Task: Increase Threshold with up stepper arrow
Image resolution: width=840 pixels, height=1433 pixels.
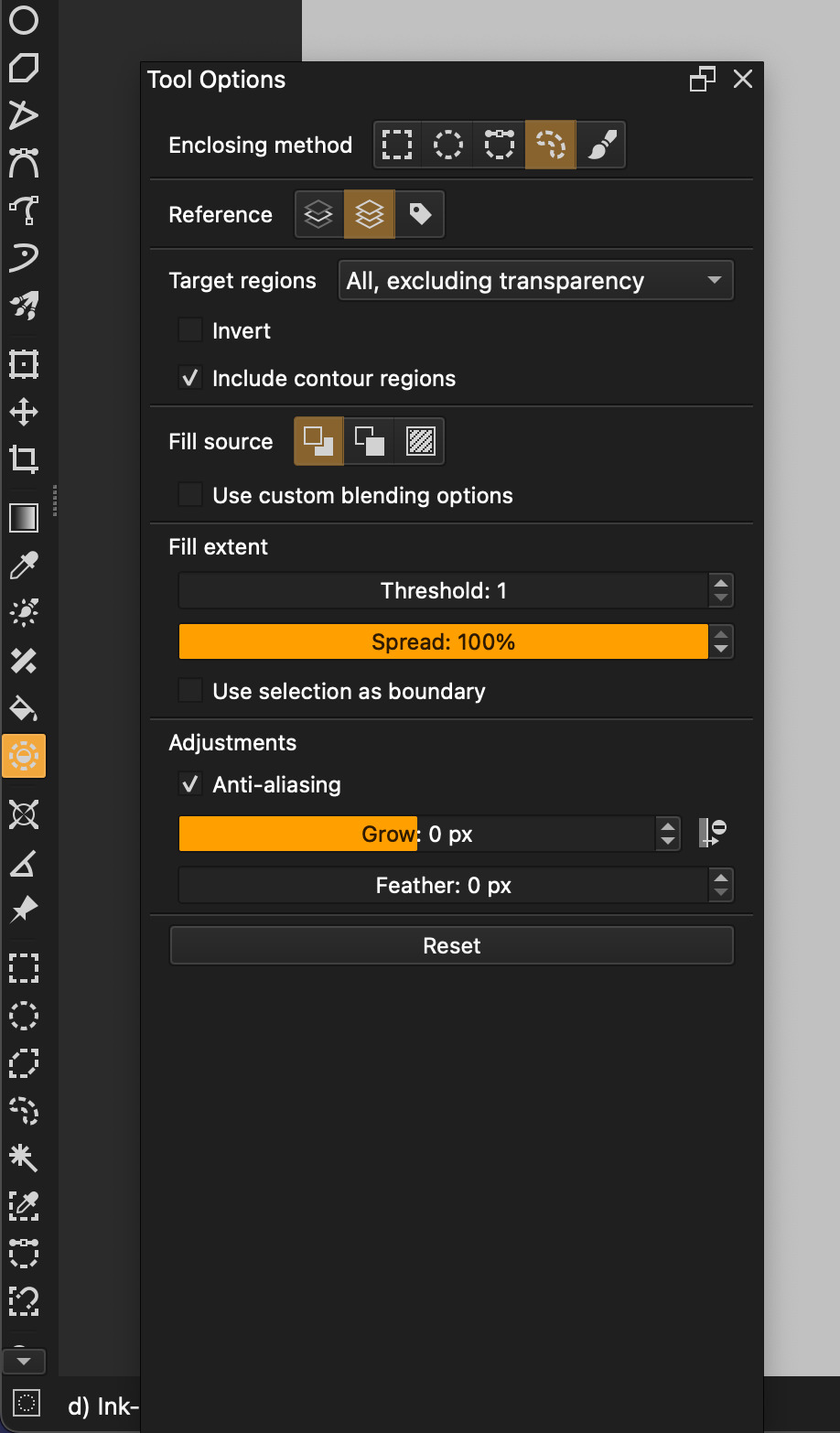Action: [721, 583]
